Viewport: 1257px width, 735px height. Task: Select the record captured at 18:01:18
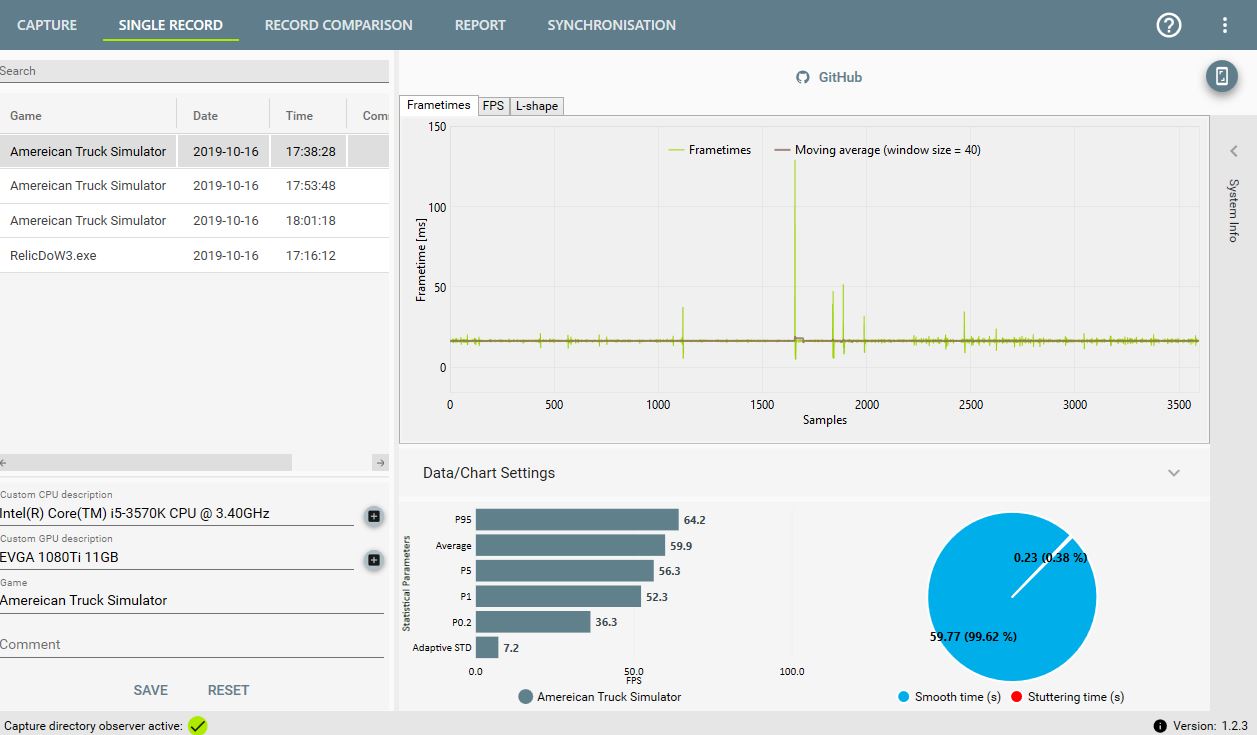click(194, 221)
